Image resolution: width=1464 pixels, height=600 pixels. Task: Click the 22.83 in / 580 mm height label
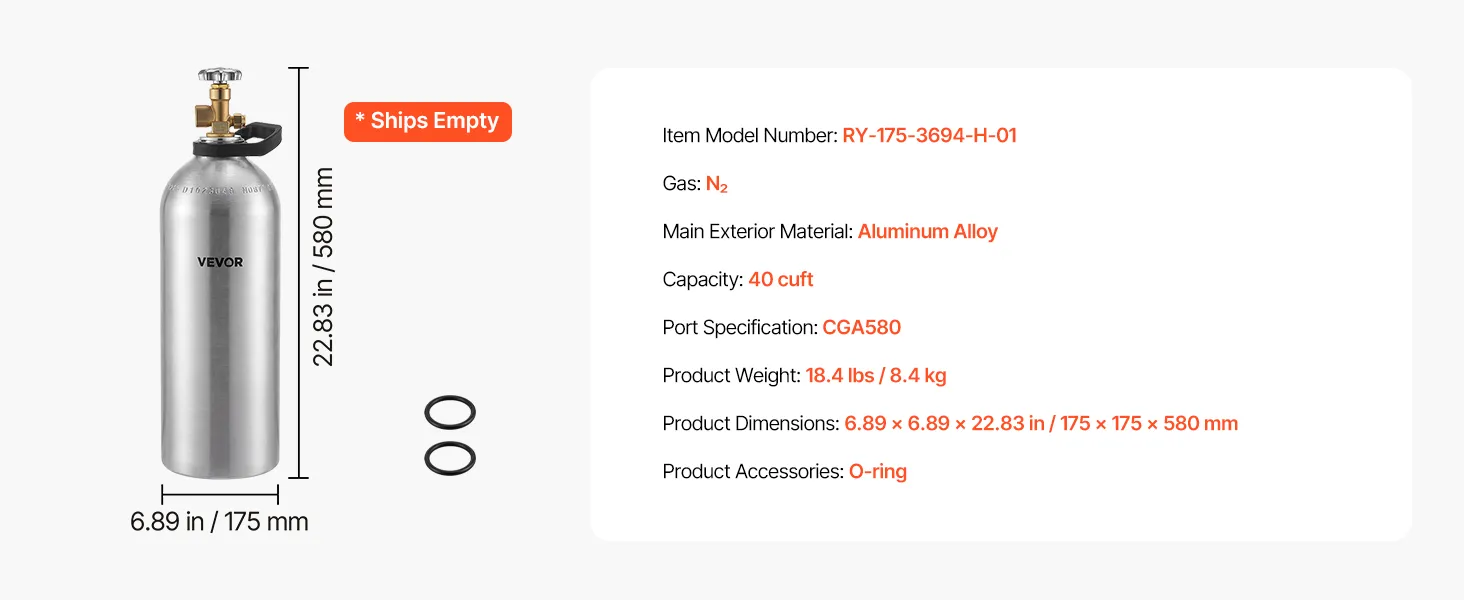coord(323,267)
